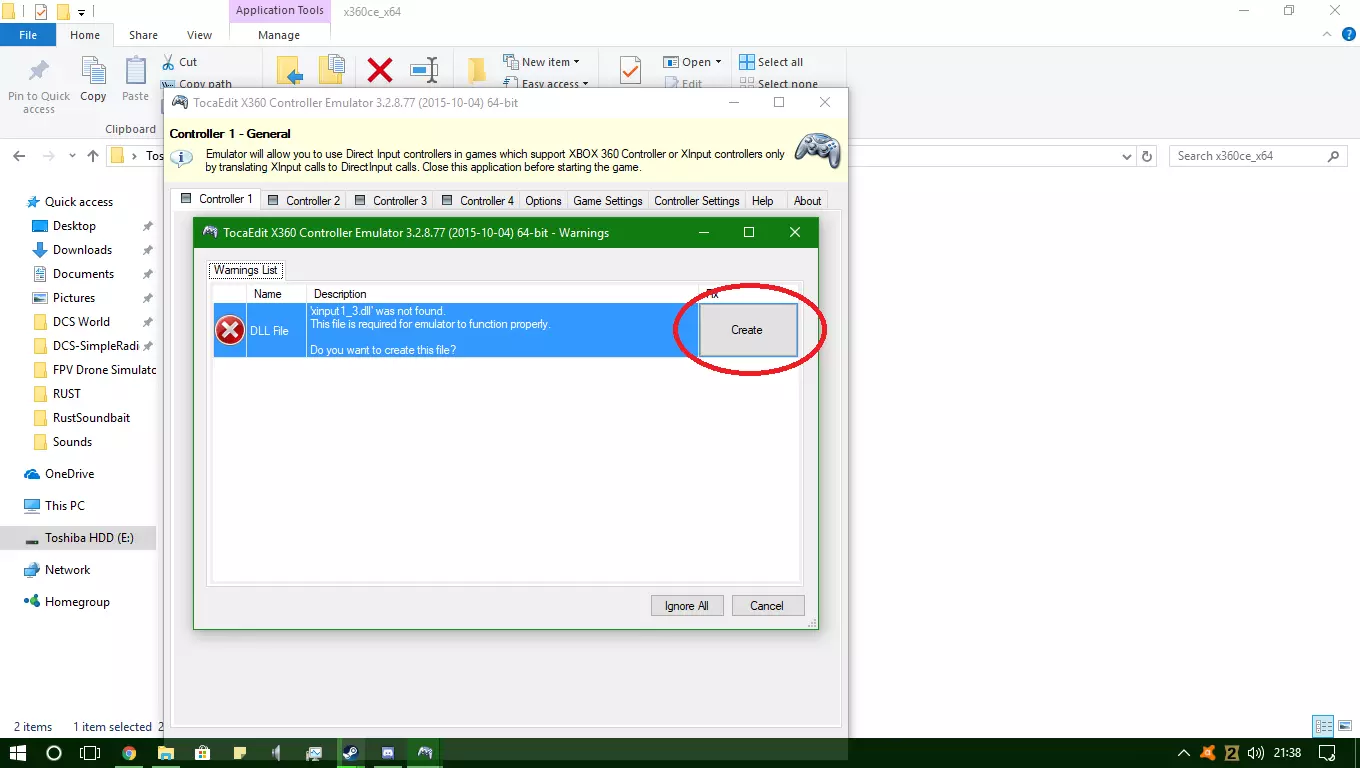Open Google Chrome from the taskbar
This screenshot has width=1360, height=768.
click(x=129, y=753)
